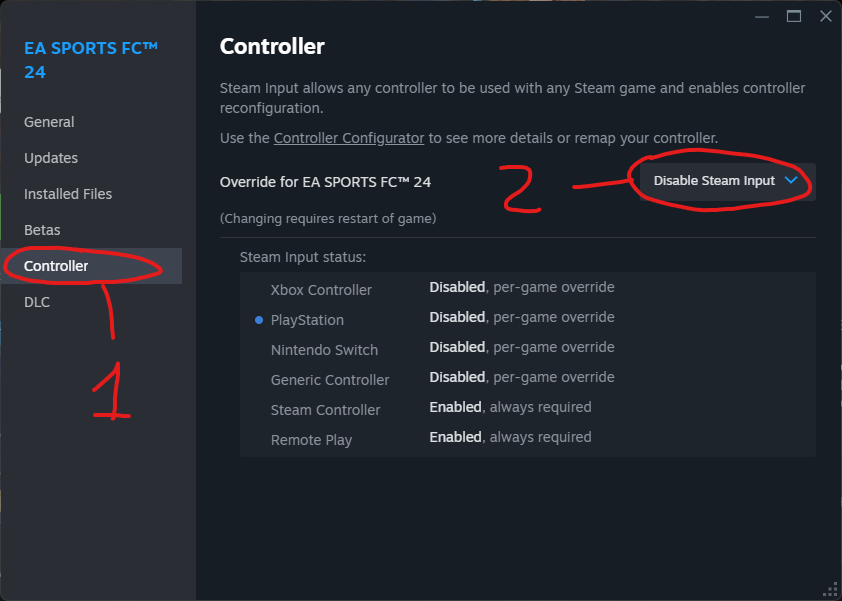Click the Nintendo Switch status entry
842x601 pixels.
(x=324, y=350)
